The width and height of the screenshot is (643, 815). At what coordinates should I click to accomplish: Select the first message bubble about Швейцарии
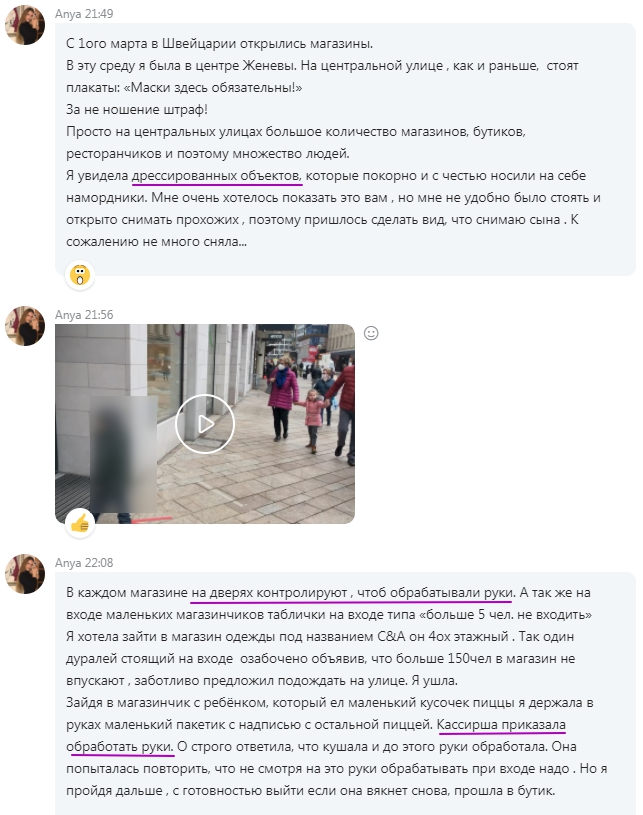345,149
